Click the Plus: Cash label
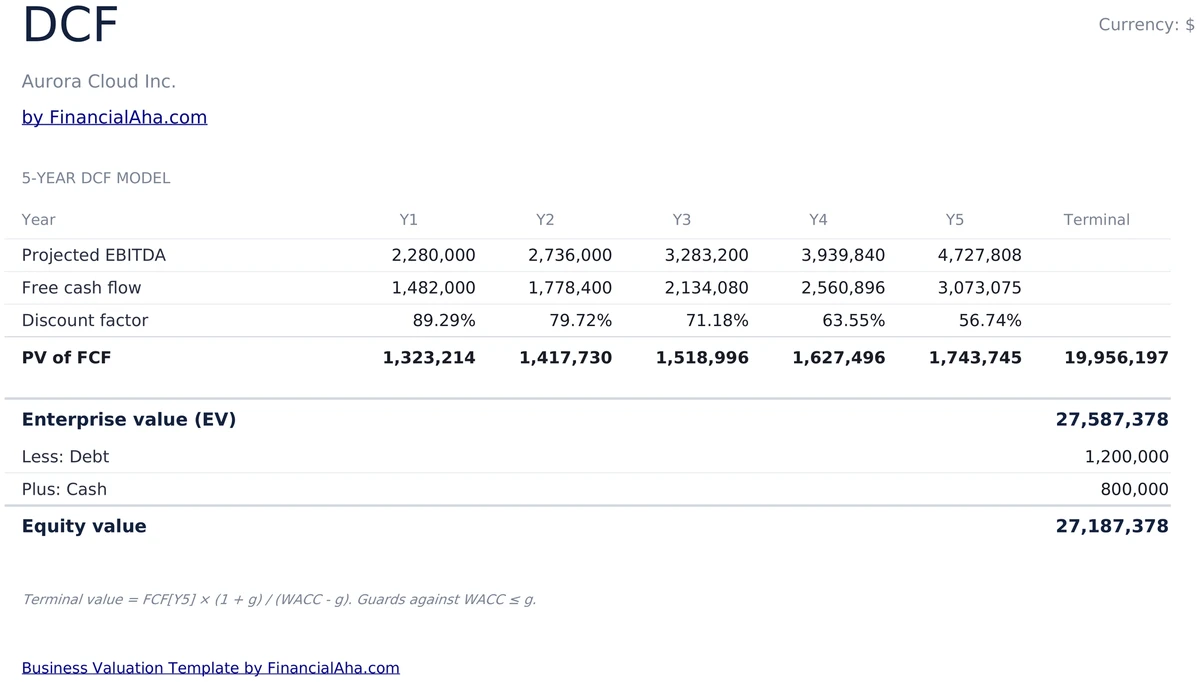 click(64, 490)
